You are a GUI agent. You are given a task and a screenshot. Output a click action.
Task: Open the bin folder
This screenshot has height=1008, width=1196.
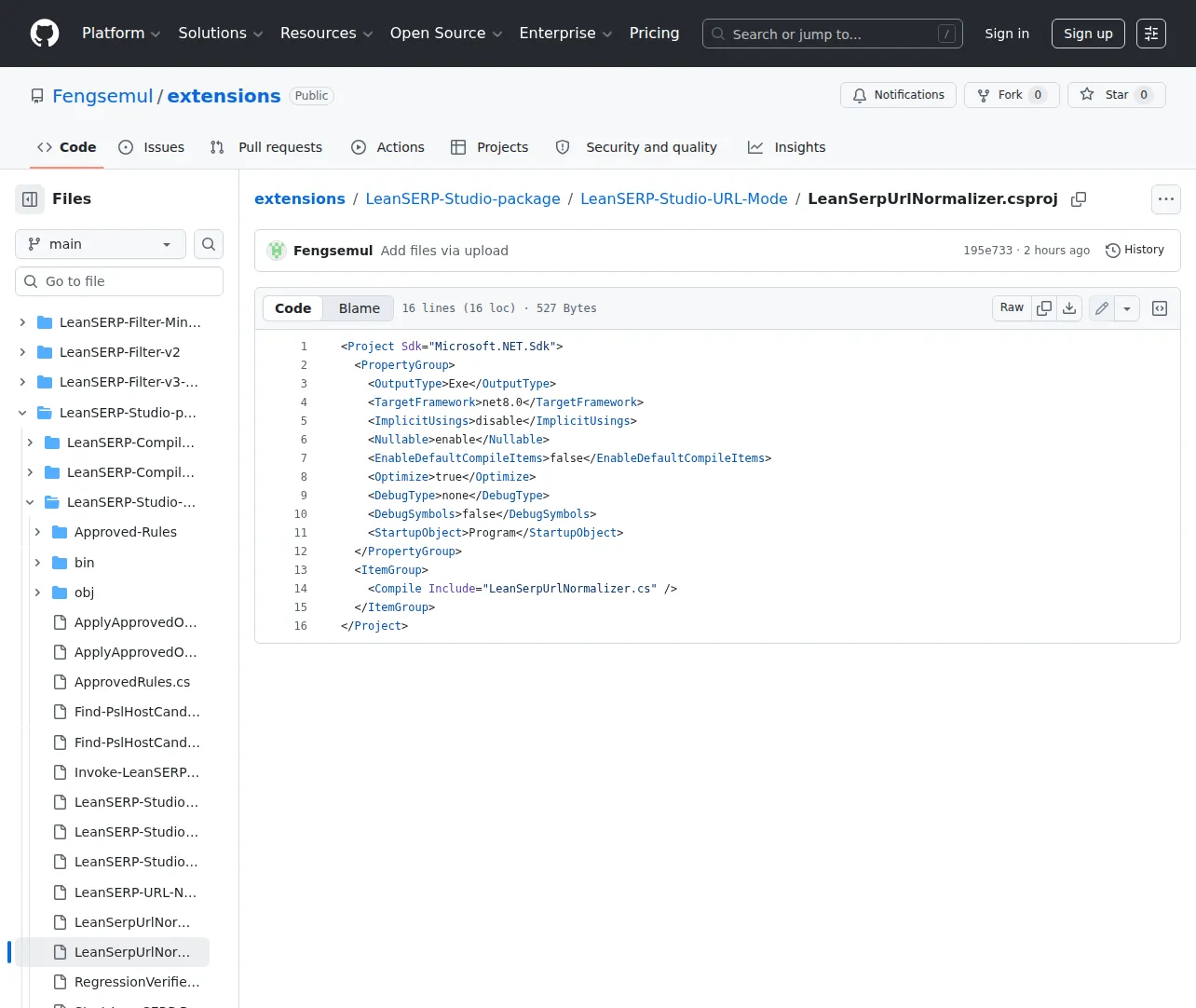point(85,563)
